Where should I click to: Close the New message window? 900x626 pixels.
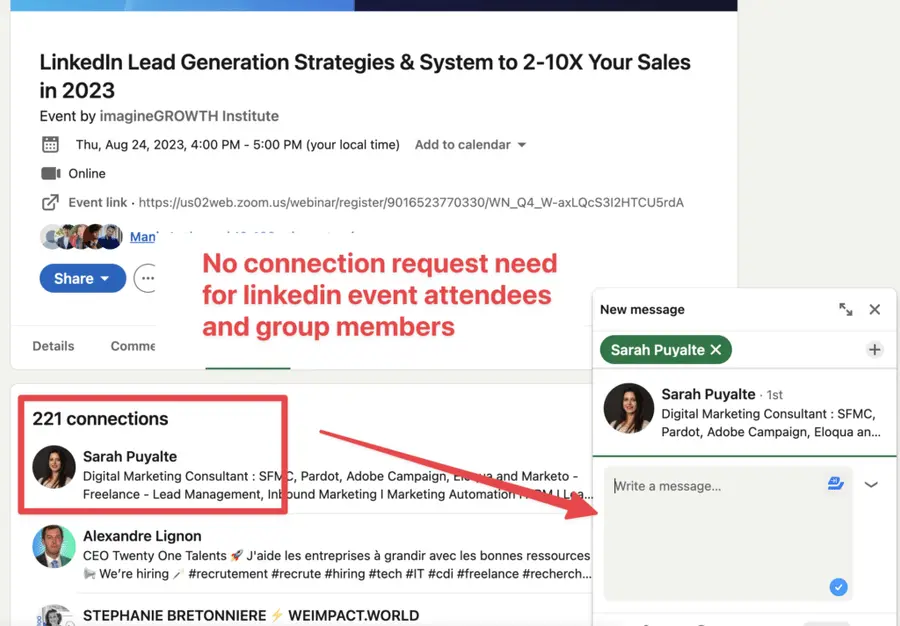pyautogui.click(x=875, y=309)
